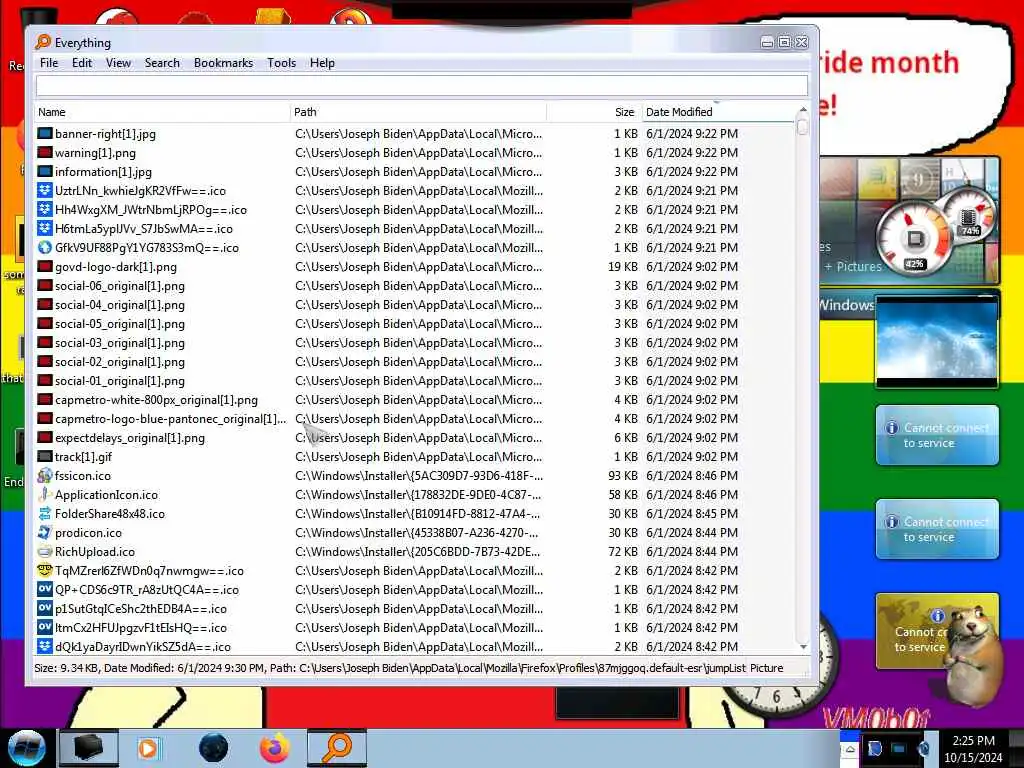Select social-06_original[1].png file name
The image size is (1024, 768).
[120, 286]
